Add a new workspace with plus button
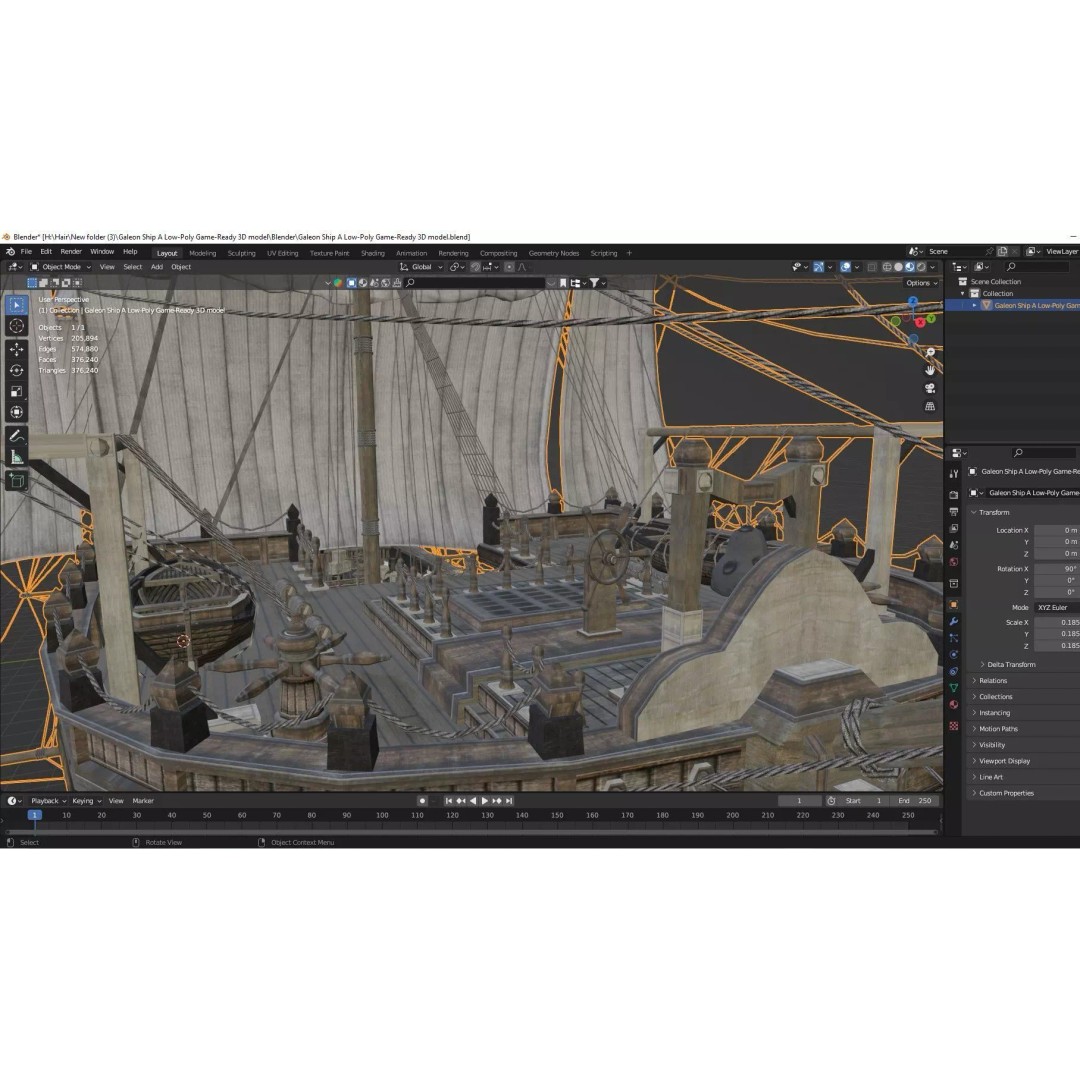This screenshot has width=1080, height=1080. coord(629,253)
